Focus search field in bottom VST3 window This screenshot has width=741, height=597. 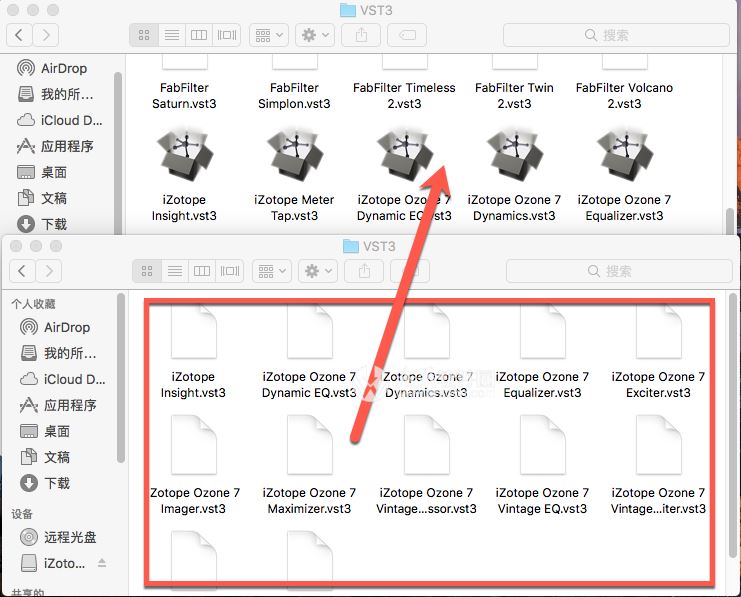click(x=619, y=271)
